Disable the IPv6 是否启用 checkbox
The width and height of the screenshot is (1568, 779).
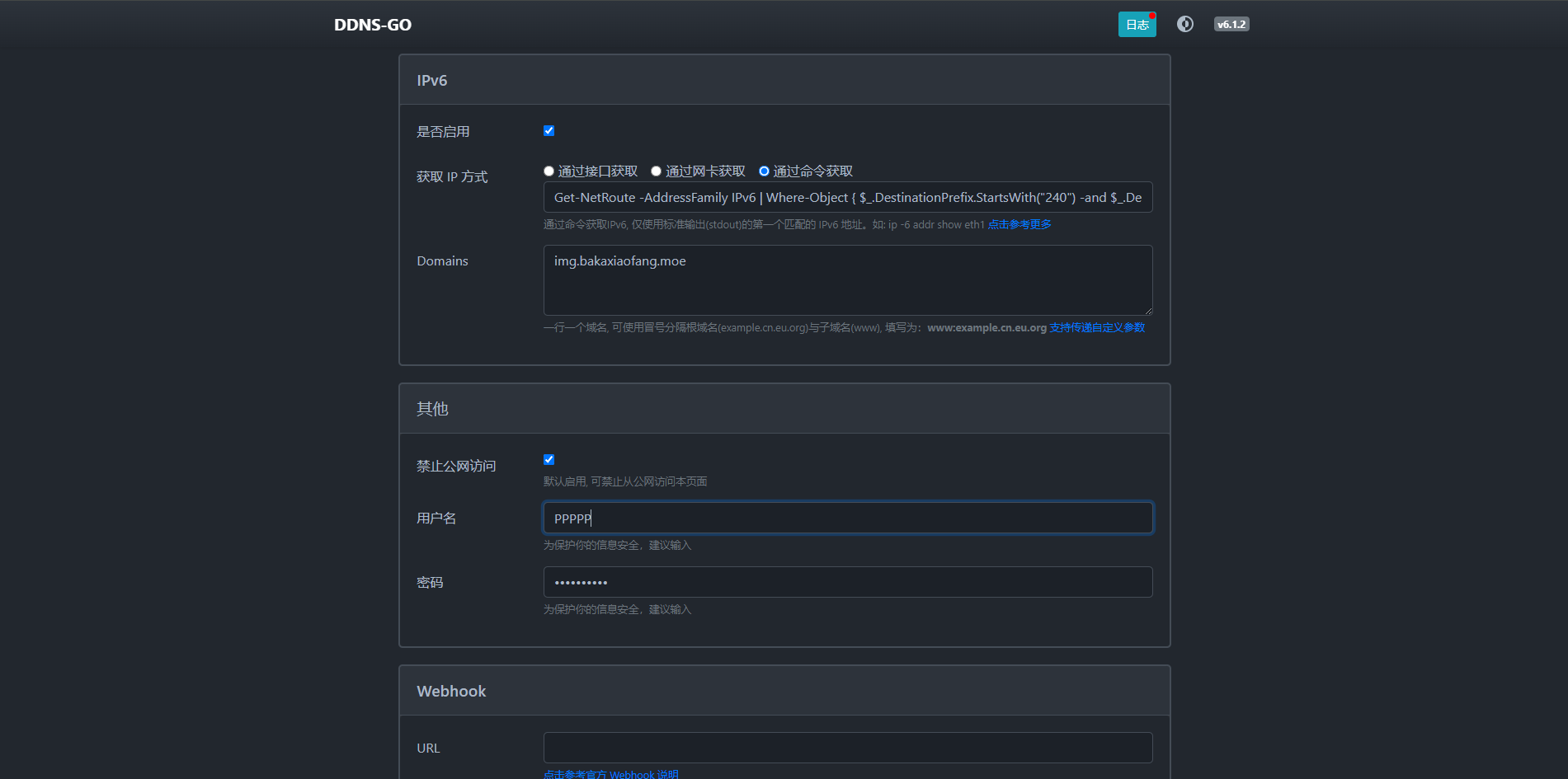[x=549, y=131]
